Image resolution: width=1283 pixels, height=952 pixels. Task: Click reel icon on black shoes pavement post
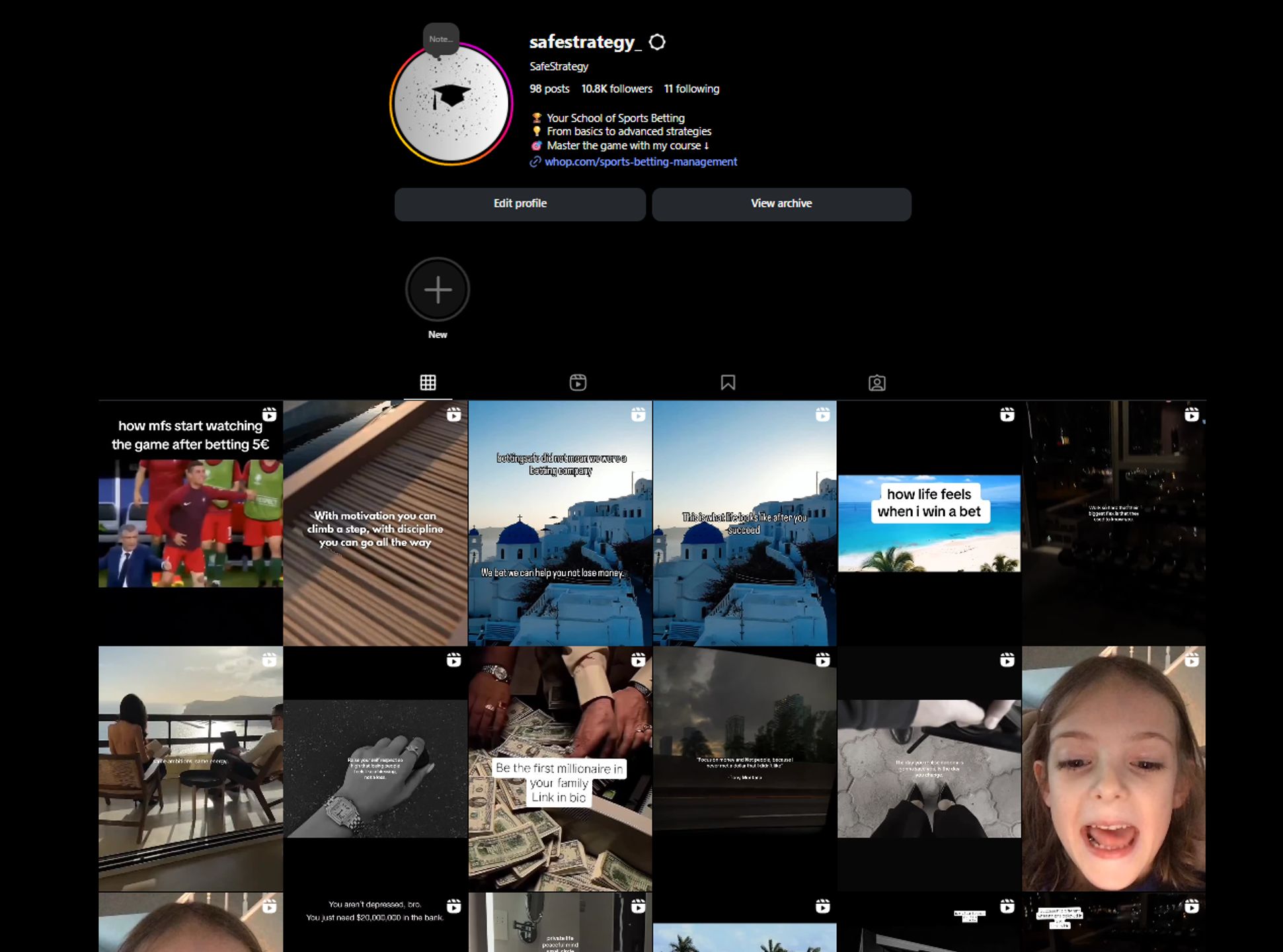(1007, 660)
